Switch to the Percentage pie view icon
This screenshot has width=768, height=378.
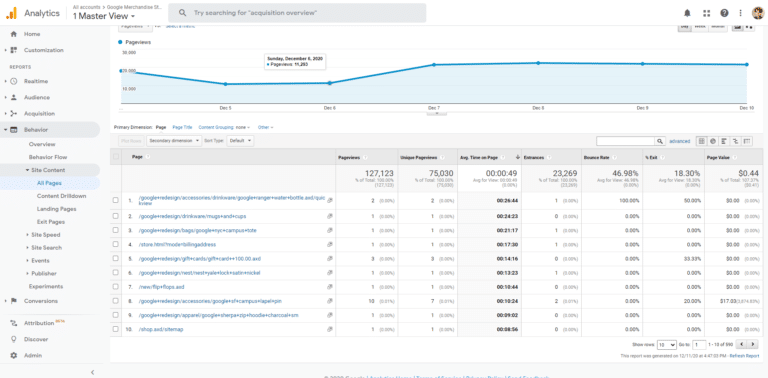point(713,141)
